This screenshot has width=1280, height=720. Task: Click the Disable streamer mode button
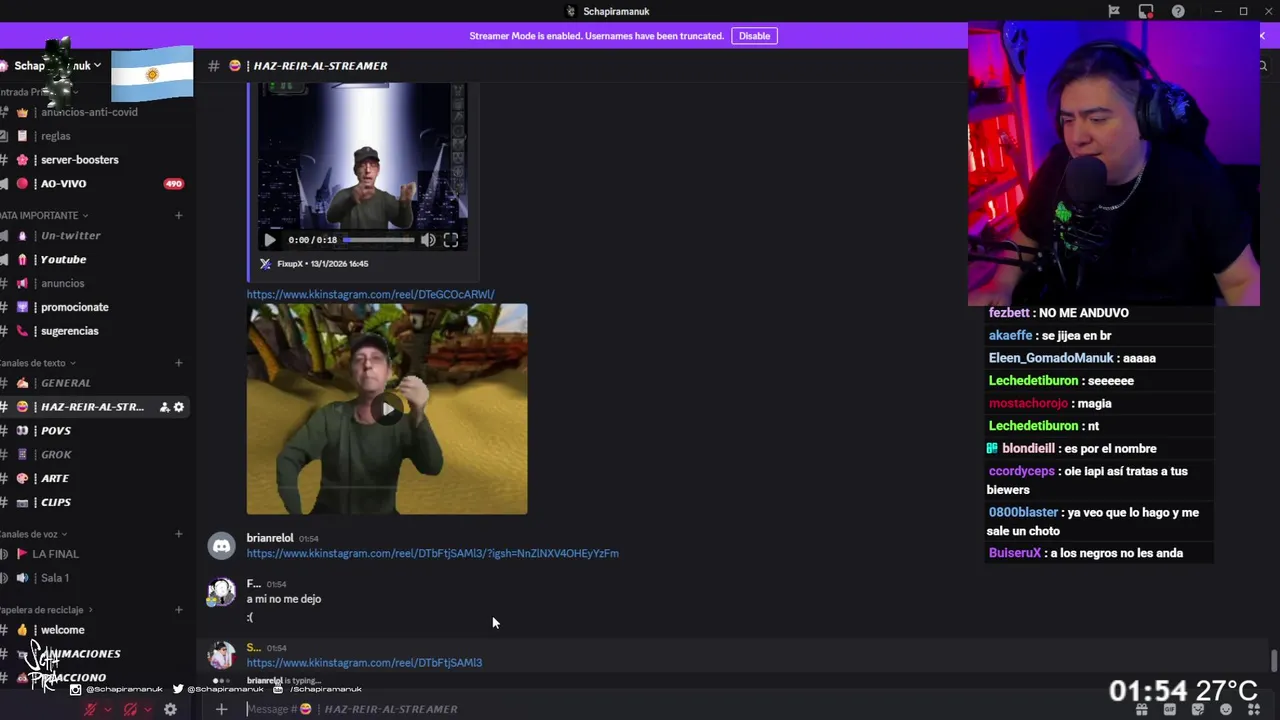point(754,36)
